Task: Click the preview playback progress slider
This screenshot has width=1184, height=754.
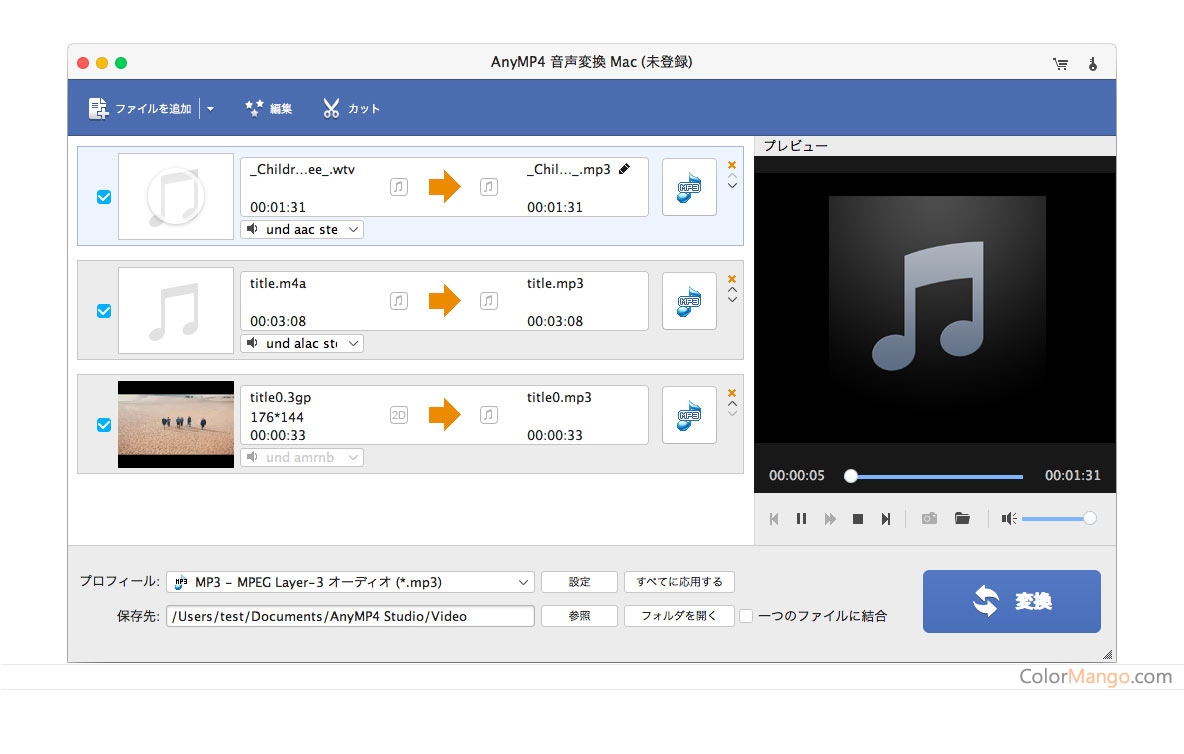Action: pos(936,476)
